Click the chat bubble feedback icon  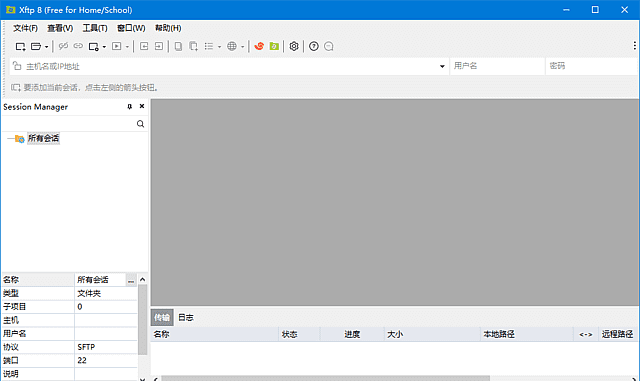[329, 46]
